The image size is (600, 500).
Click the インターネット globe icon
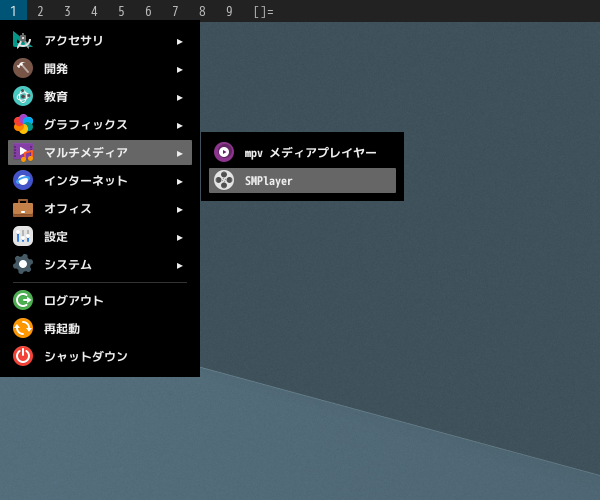tap(23, 180)
